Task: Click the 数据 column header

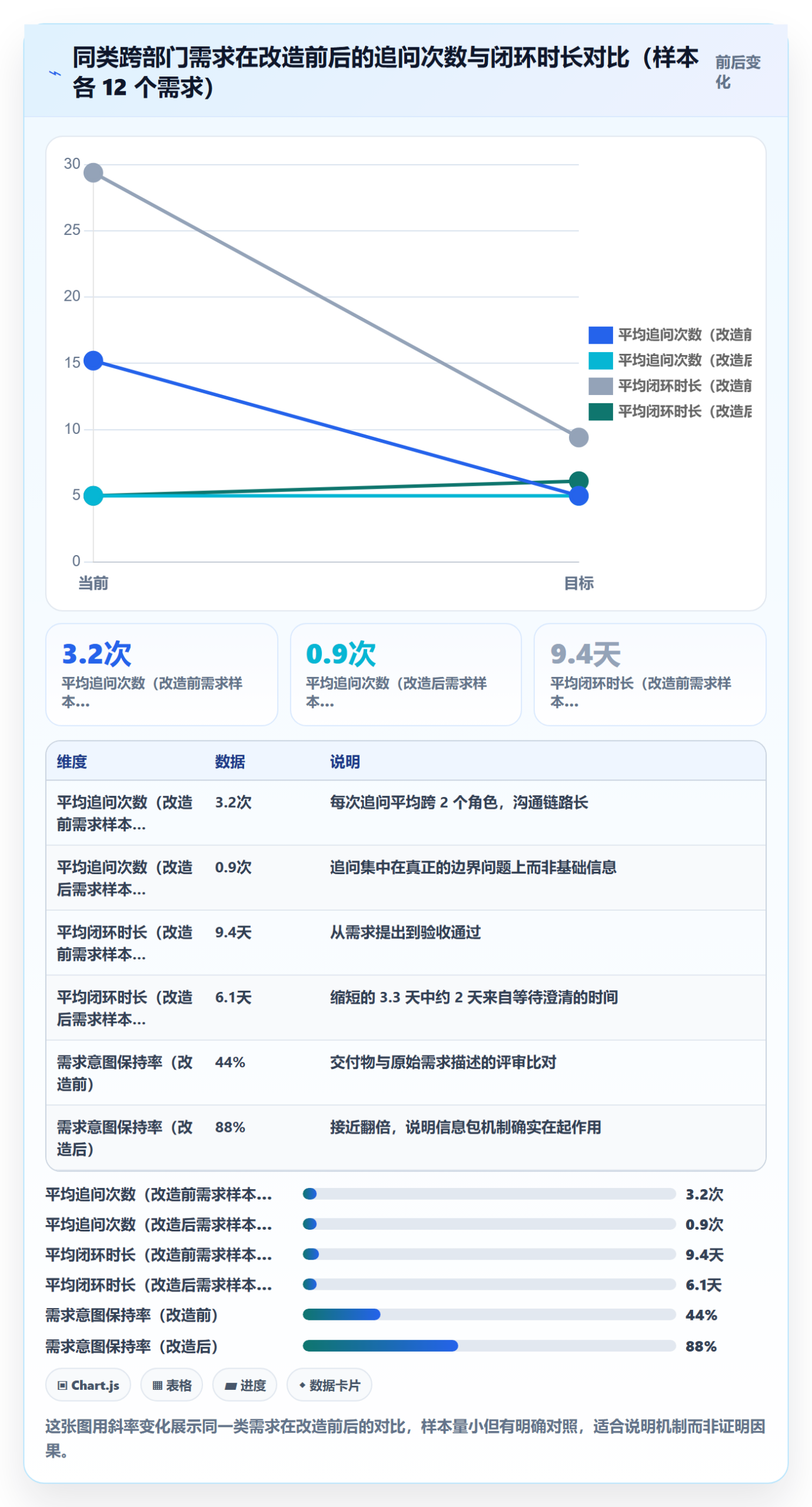Action: pyautogui.click(x=229, y=762)
